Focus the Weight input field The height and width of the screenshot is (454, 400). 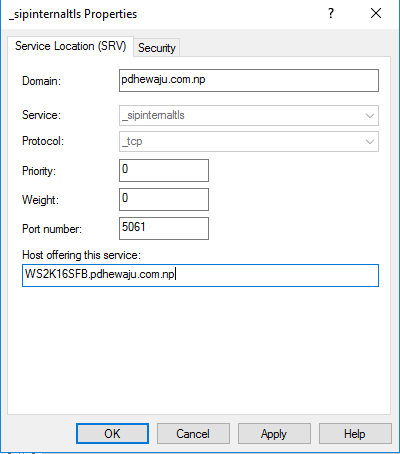[x=164, y=199]
